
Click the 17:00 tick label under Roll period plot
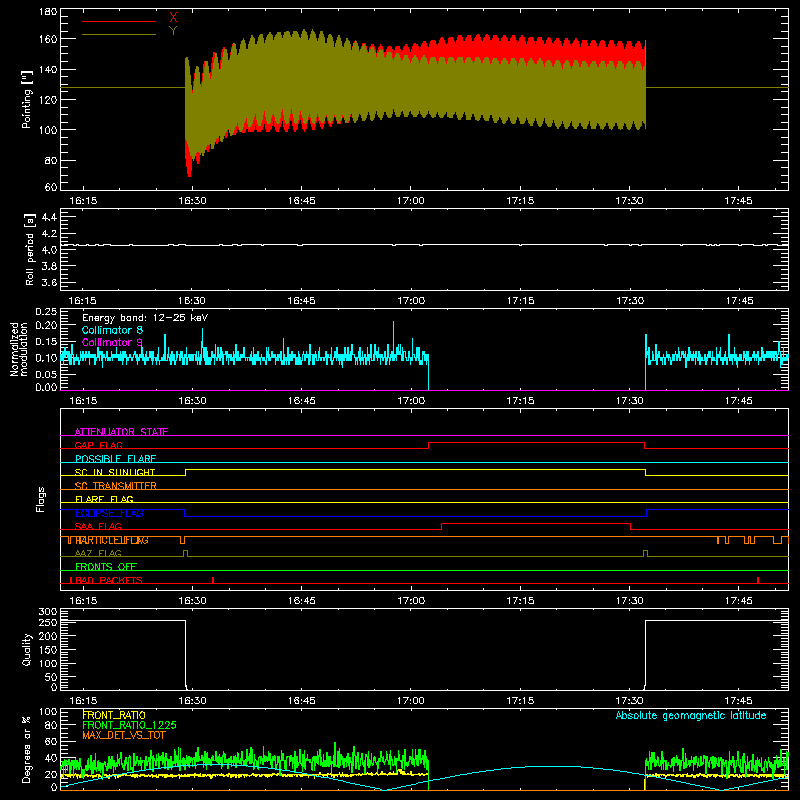pyautogui.click(x=411, y=301)
